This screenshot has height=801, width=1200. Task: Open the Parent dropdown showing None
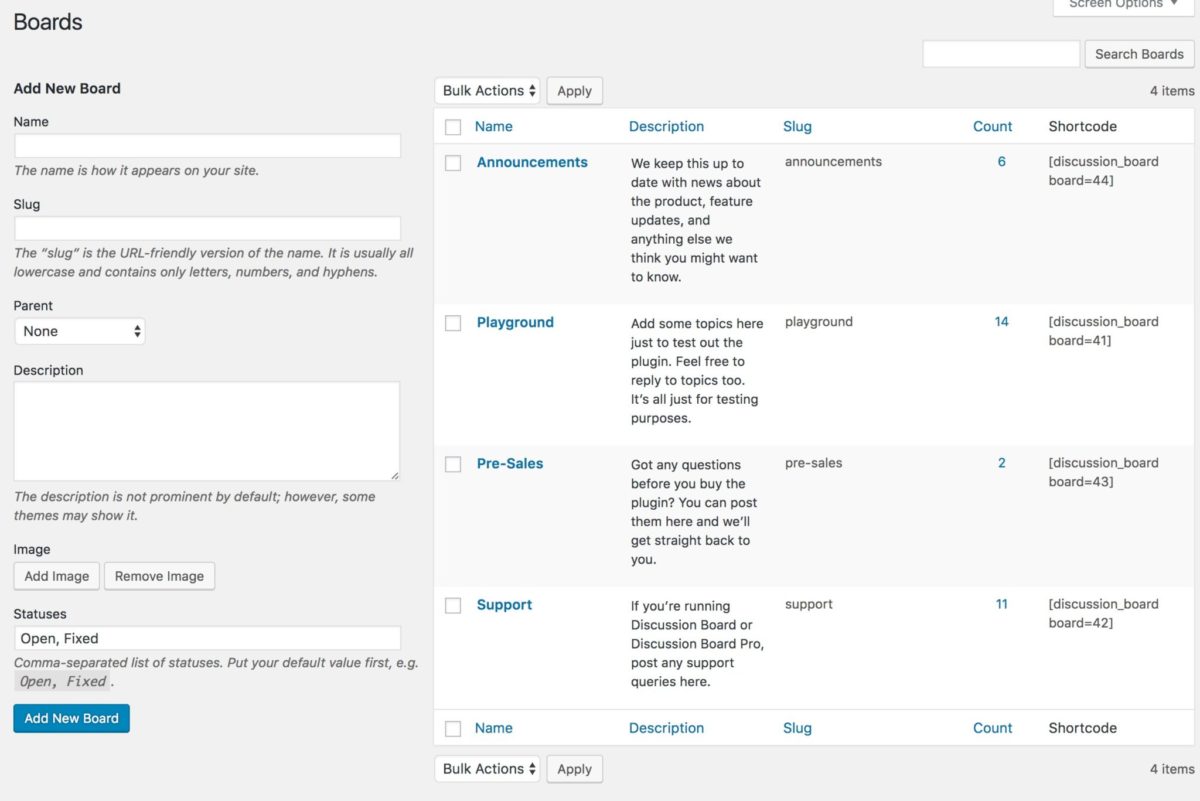pyautogui.click(x=80, y=330)
